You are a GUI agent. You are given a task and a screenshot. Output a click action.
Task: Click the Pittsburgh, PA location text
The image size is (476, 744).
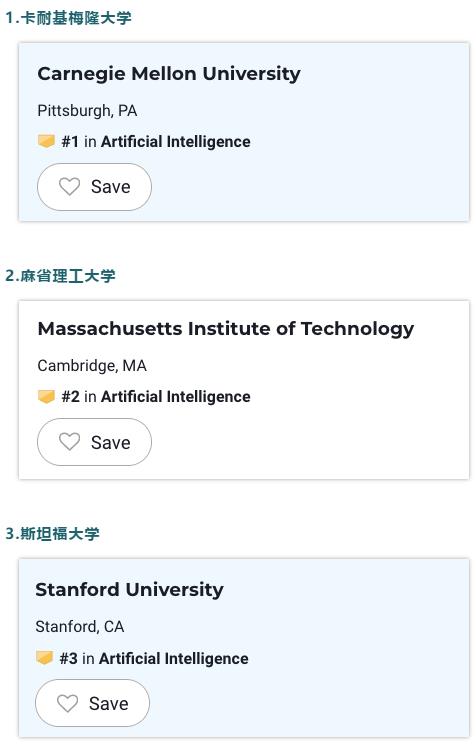point(87,111)
